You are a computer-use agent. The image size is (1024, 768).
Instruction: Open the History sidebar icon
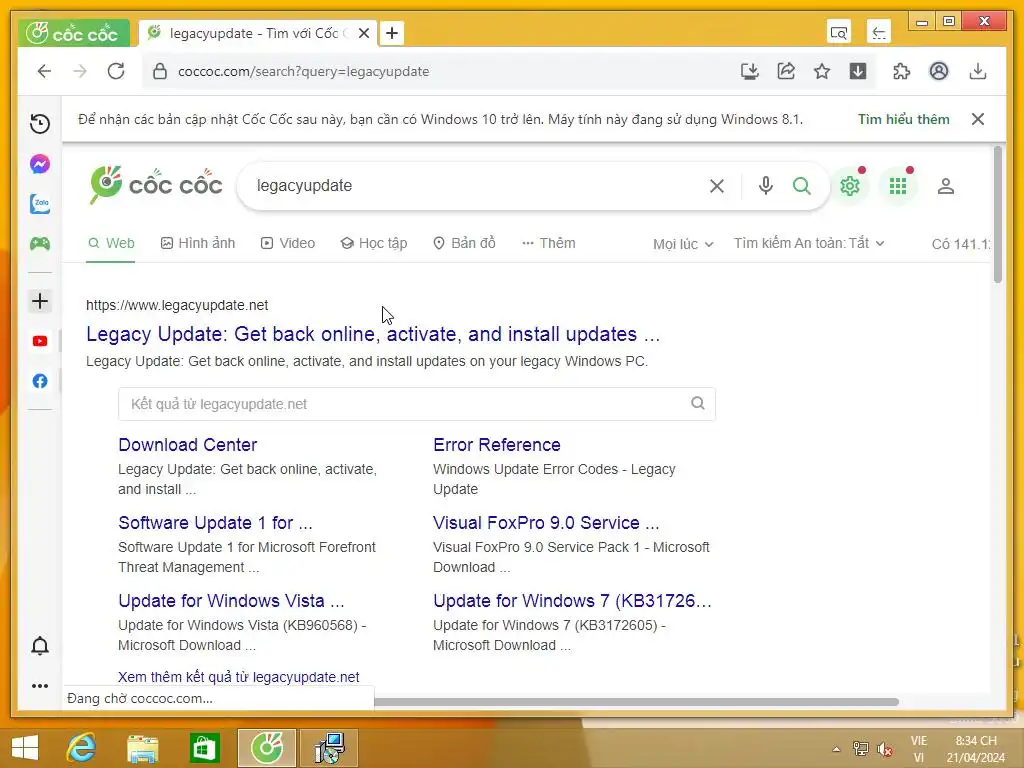point(40,123)
